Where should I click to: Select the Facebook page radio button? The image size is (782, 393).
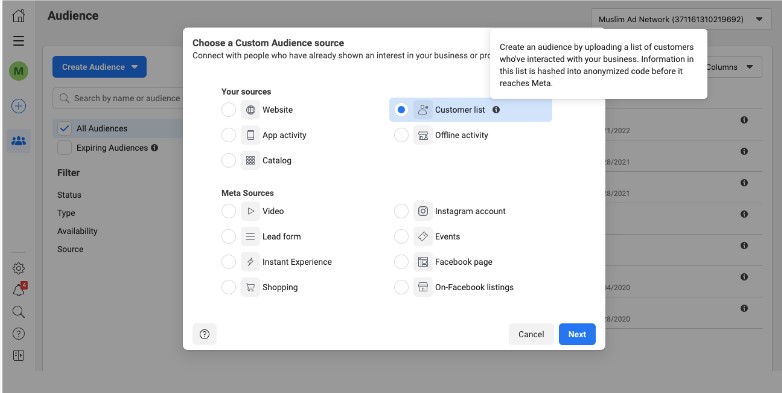(401, 262)
